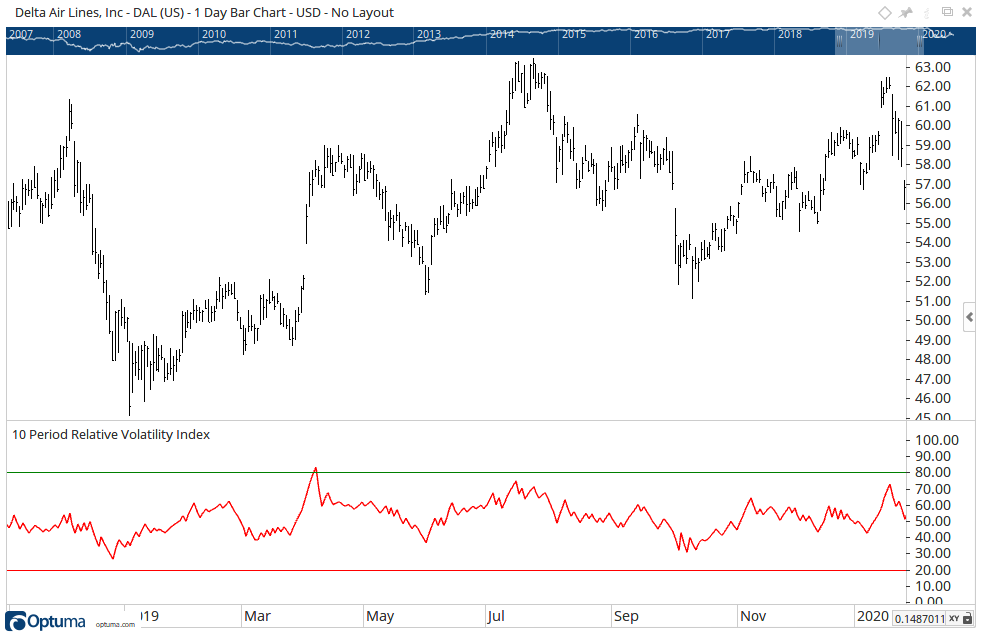Image resolution: width=982 pixels, height=635 pixels.
Task: Jump to 2018 in the overview timeline
Action: (x=790, y=34)
